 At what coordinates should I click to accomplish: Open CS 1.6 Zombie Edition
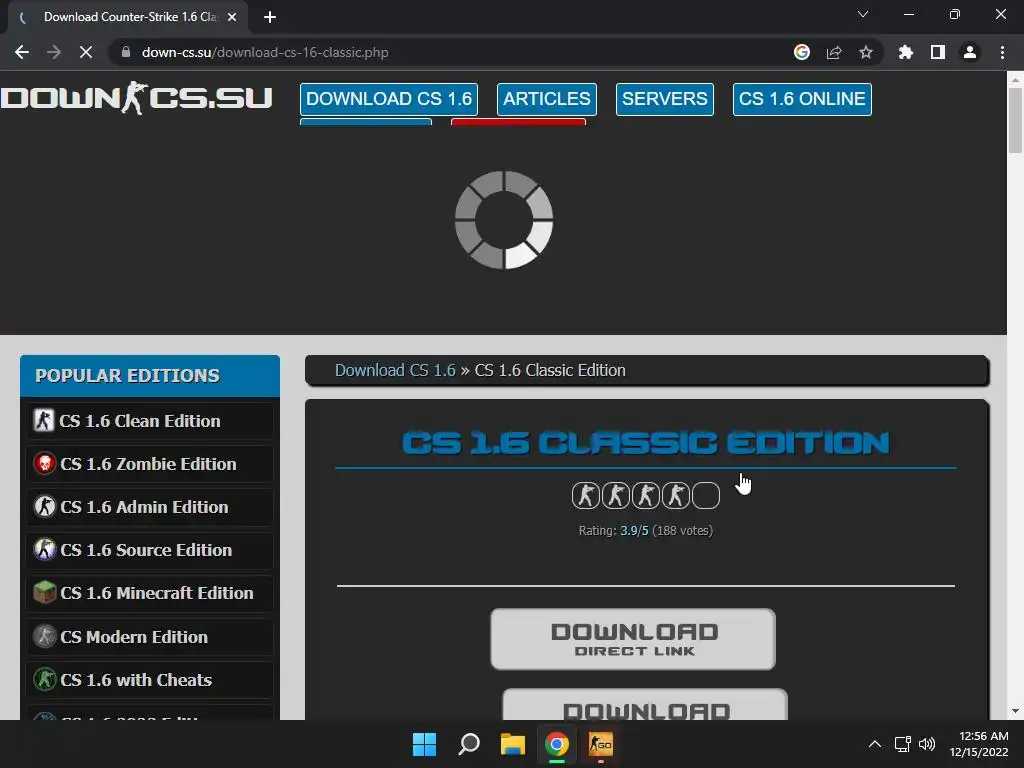[x=150, y=464]
